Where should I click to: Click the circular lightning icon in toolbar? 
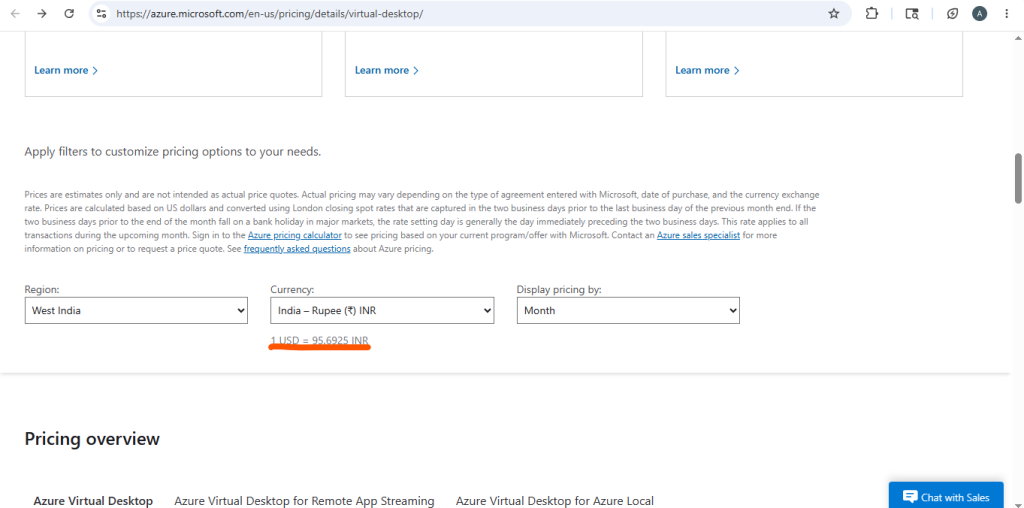point(953,14)
